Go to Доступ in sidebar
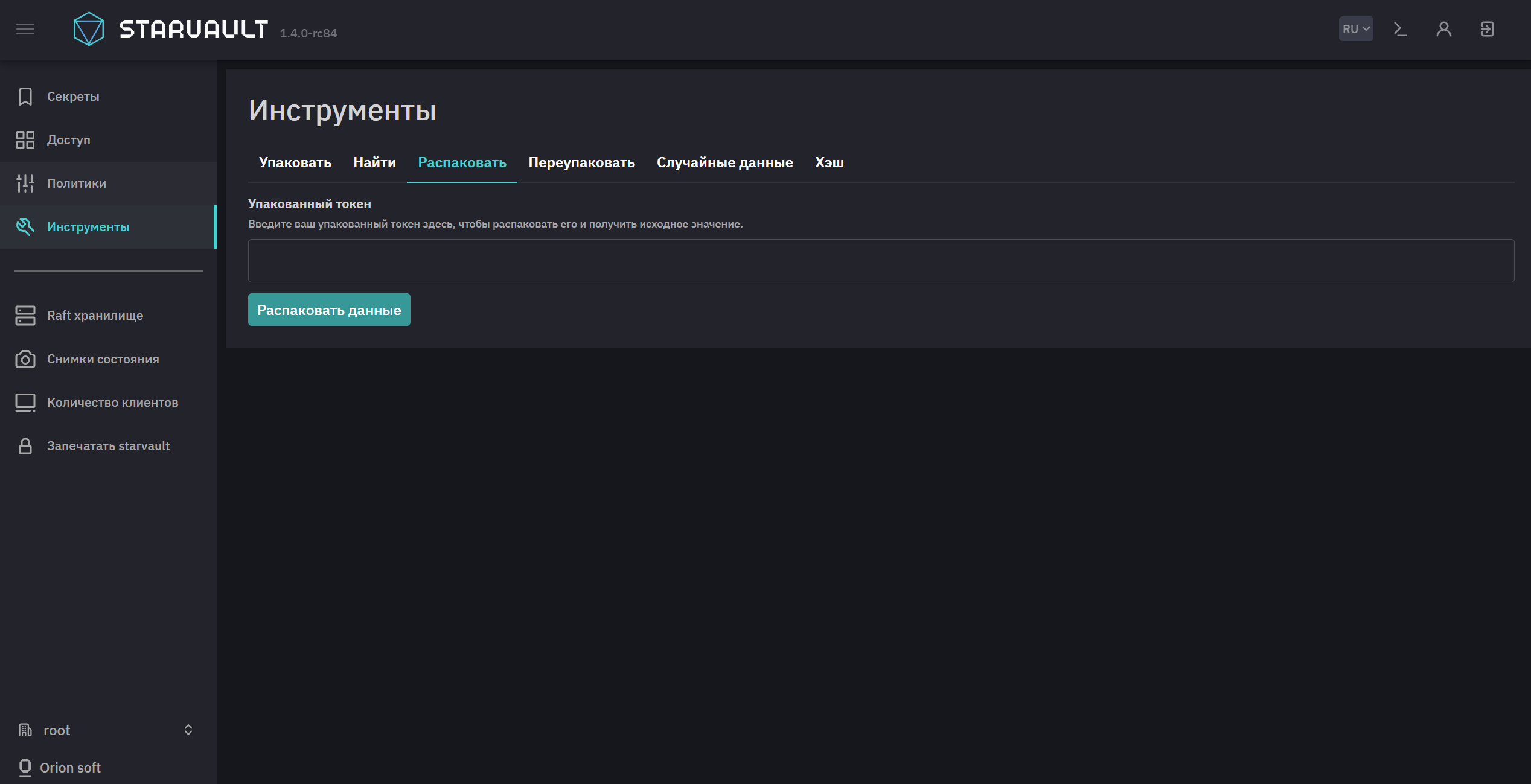 (109, 140)
